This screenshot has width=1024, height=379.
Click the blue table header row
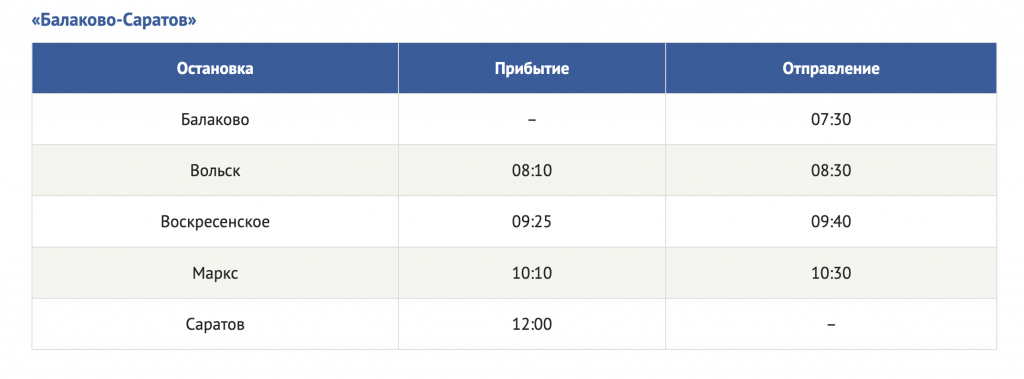514,69
